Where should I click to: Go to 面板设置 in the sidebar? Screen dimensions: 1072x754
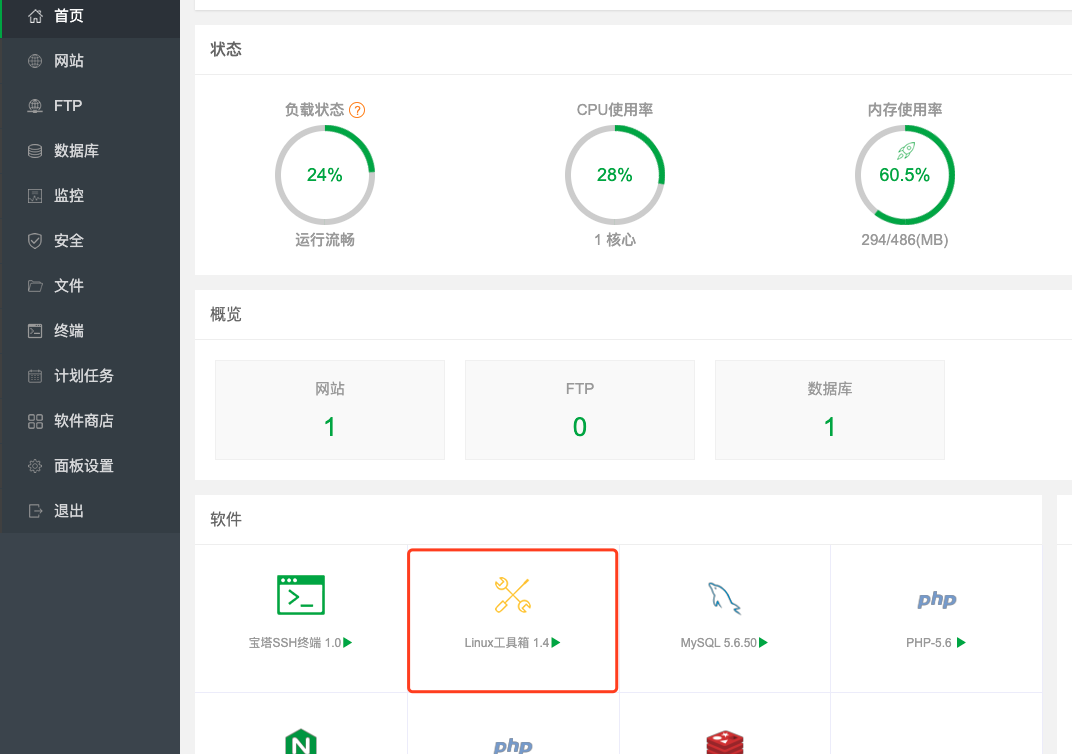click(90, 466)
